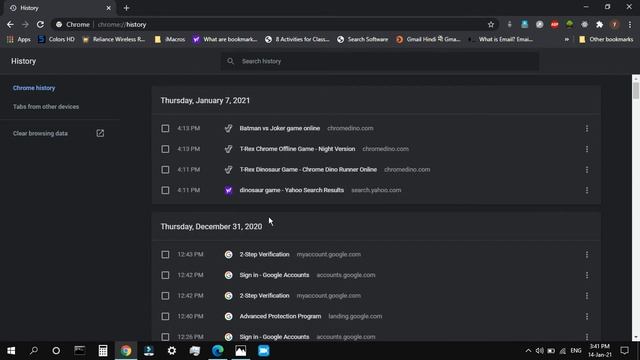Open T-Rex Dinosaur Game Chrome Dino Runner link
This screenshot has width=640, height=360.
(x=308, y=169)
